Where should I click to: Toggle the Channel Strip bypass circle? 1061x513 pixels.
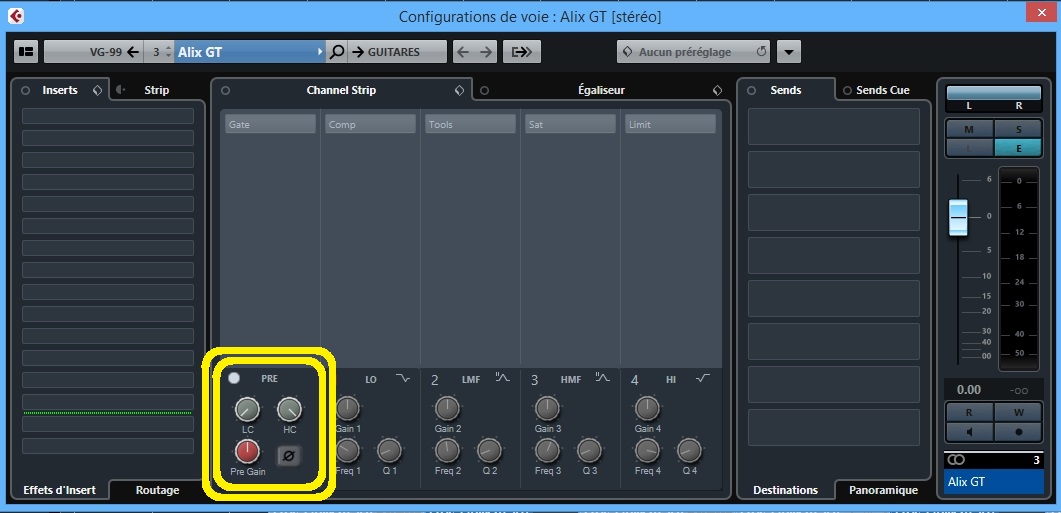point(225,90)
